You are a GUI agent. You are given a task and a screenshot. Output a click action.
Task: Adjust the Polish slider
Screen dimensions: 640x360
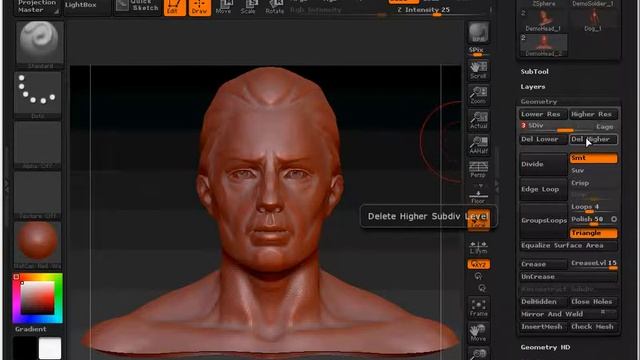589,220
